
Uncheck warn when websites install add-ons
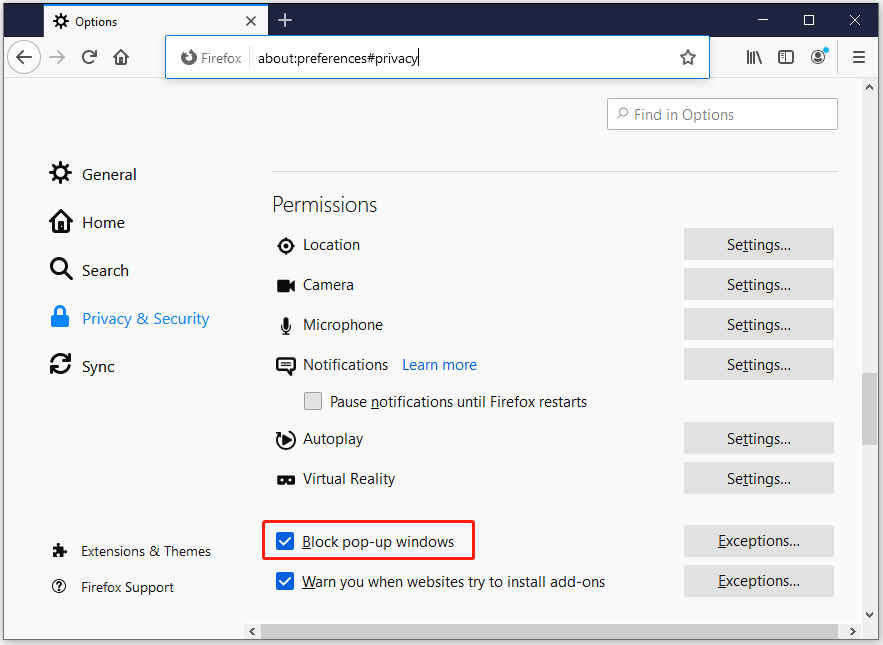click(285, 581)
